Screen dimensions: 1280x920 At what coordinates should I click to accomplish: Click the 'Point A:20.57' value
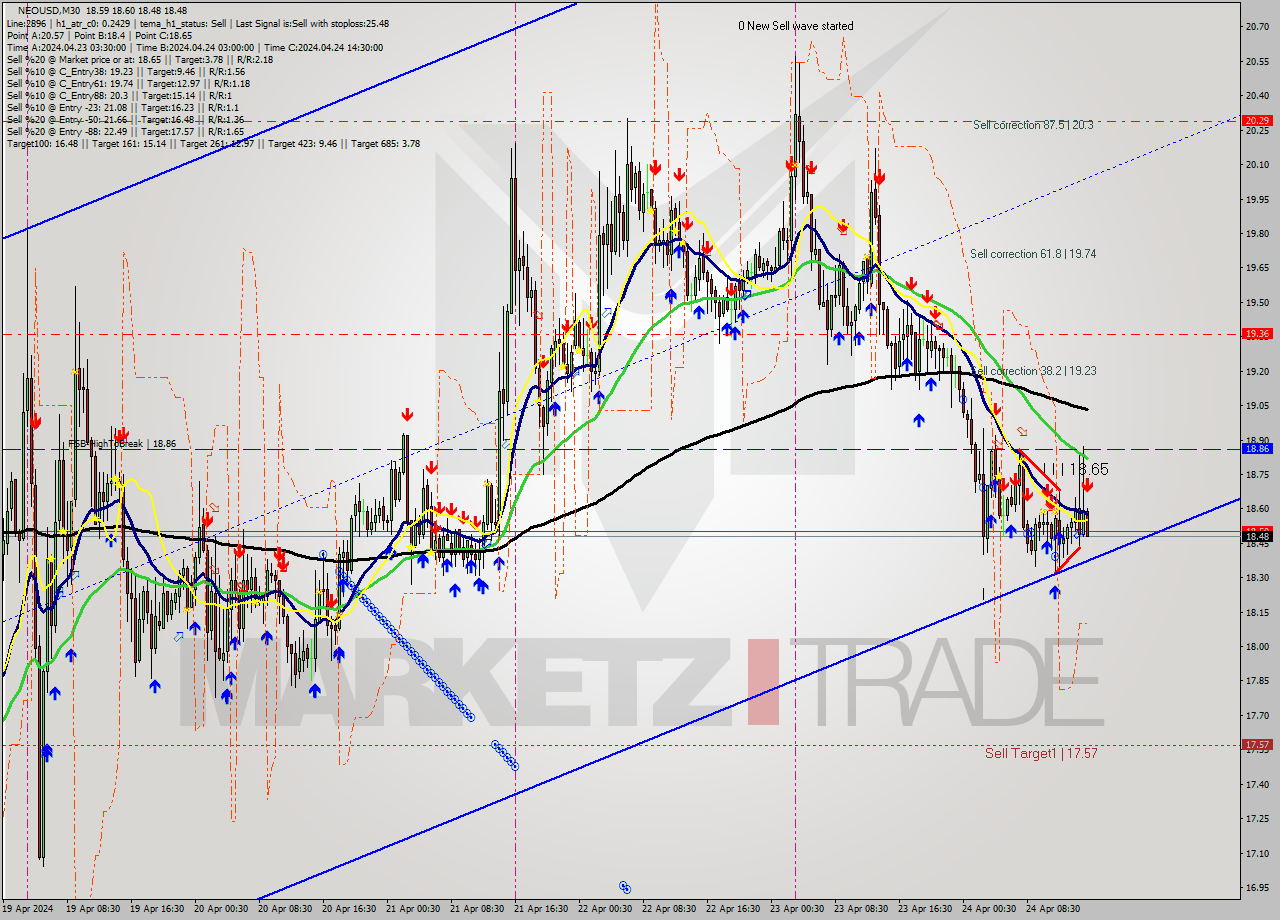34,35
